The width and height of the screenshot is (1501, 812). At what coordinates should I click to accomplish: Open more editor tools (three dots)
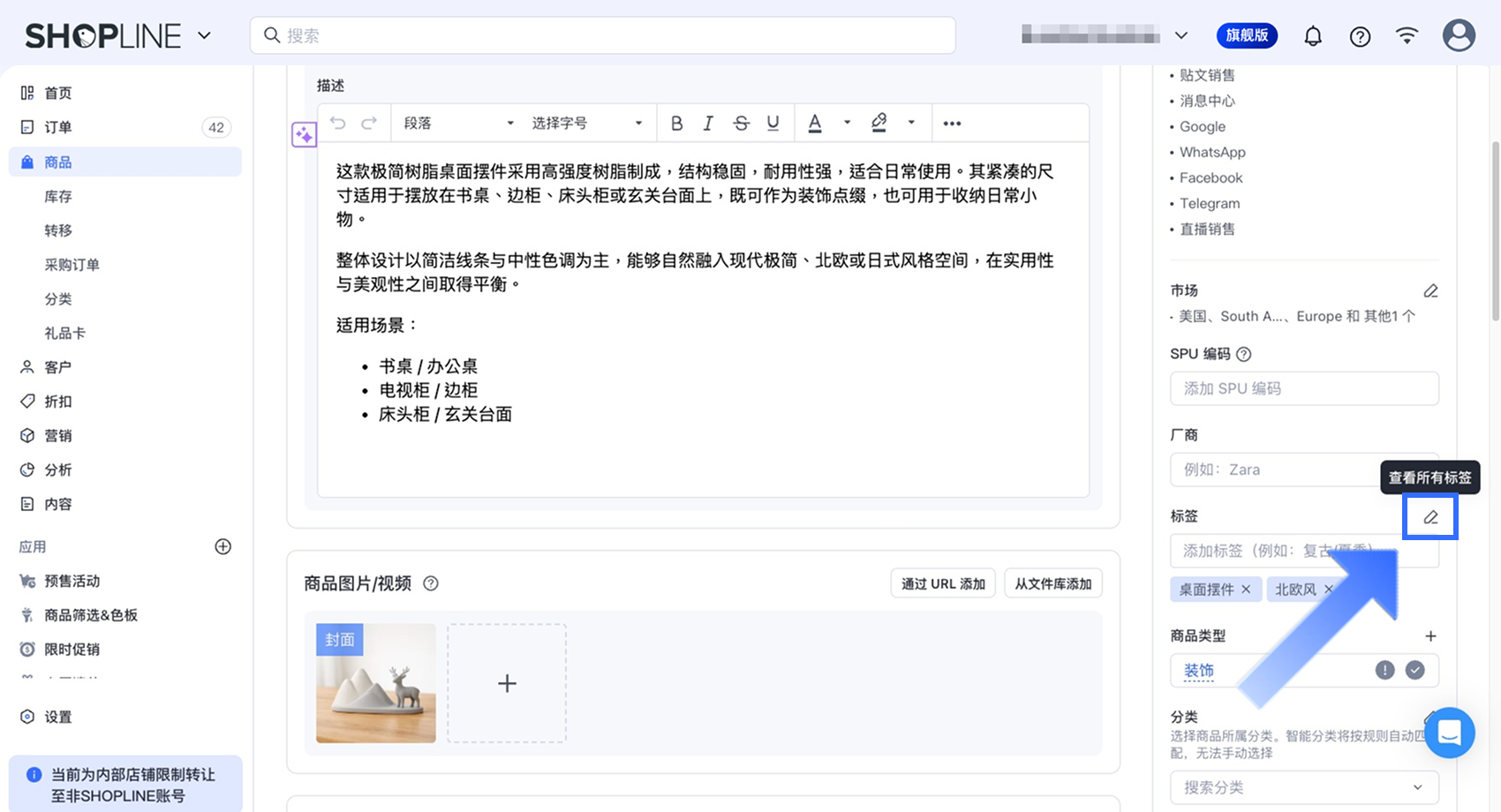952,123
